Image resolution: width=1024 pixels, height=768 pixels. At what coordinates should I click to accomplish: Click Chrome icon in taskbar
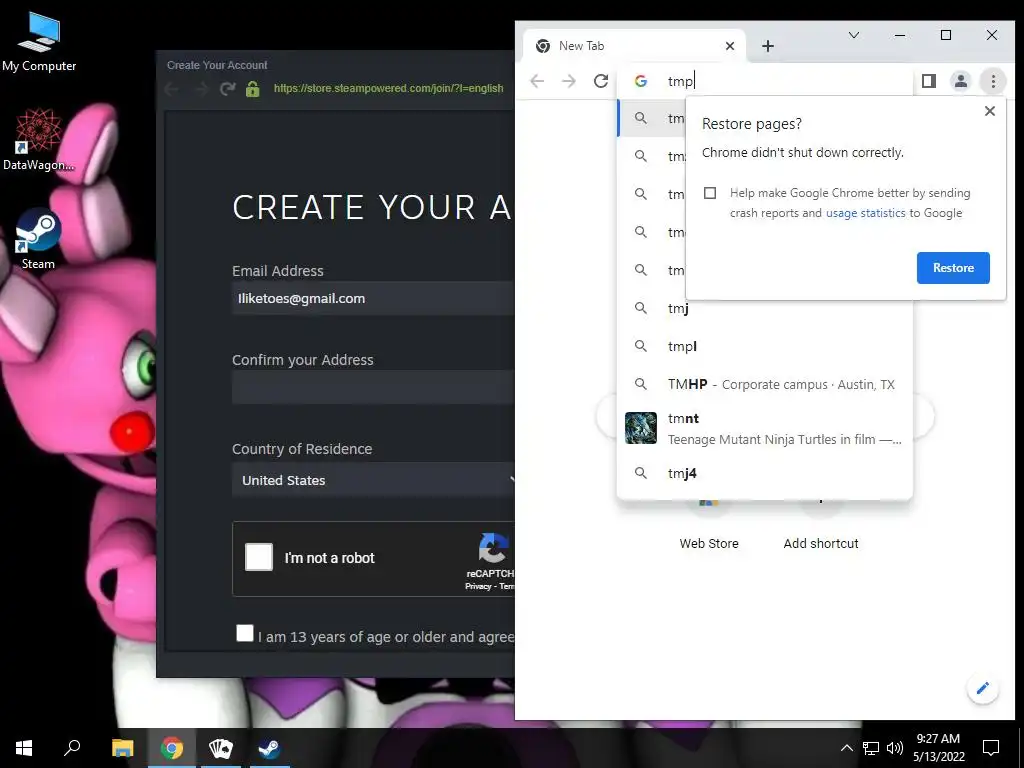pyautogui.click(x=172, y=748)
